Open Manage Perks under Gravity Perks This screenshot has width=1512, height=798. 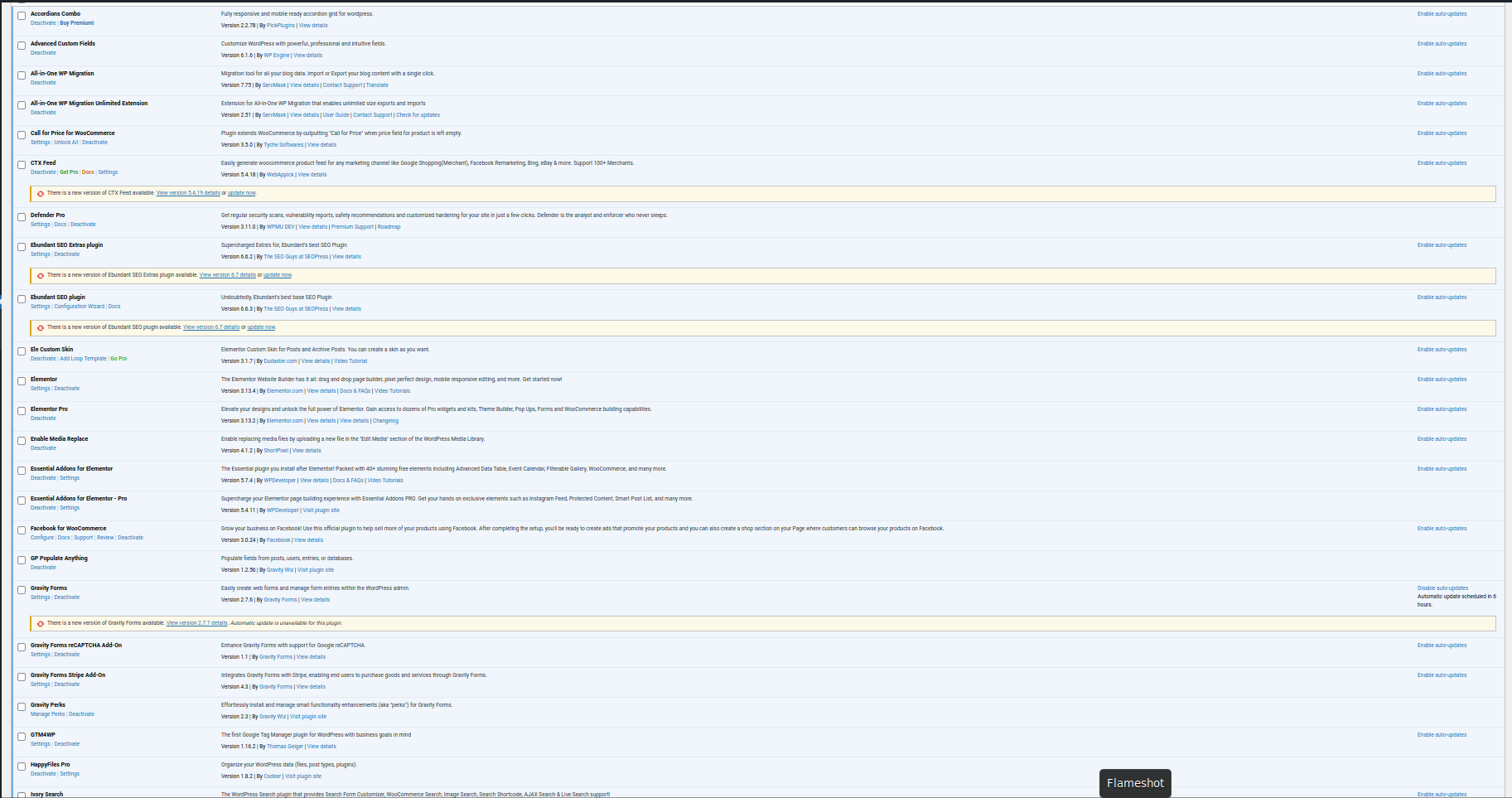click(47, 714)
